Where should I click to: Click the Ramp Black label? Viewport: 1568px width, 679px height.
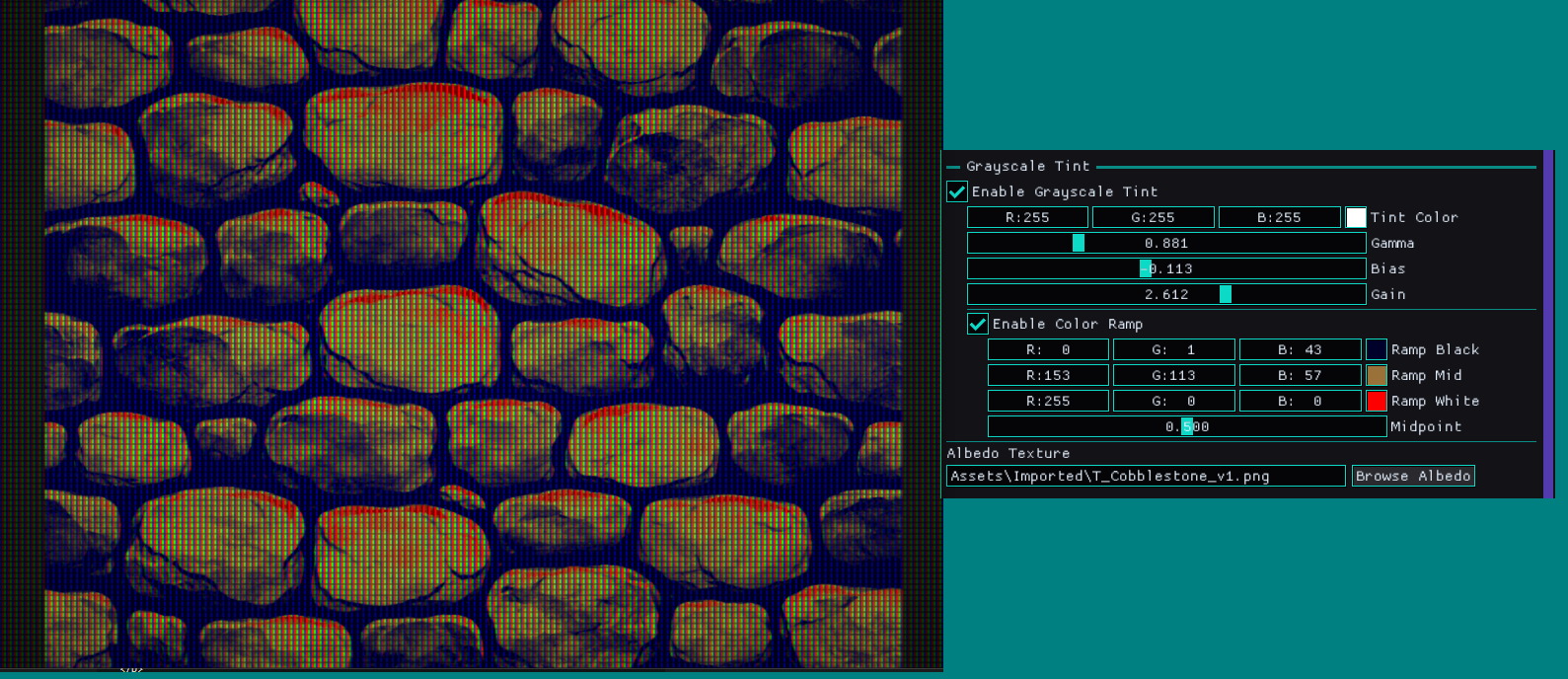[1436, 349]
